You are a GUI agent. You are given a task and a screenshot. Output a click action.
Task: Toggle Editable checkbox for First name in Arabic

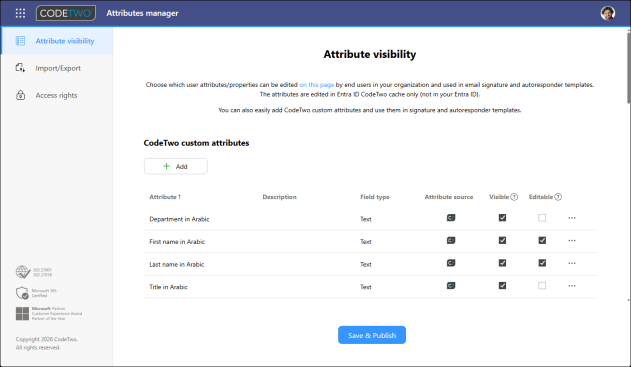point(542,240)
